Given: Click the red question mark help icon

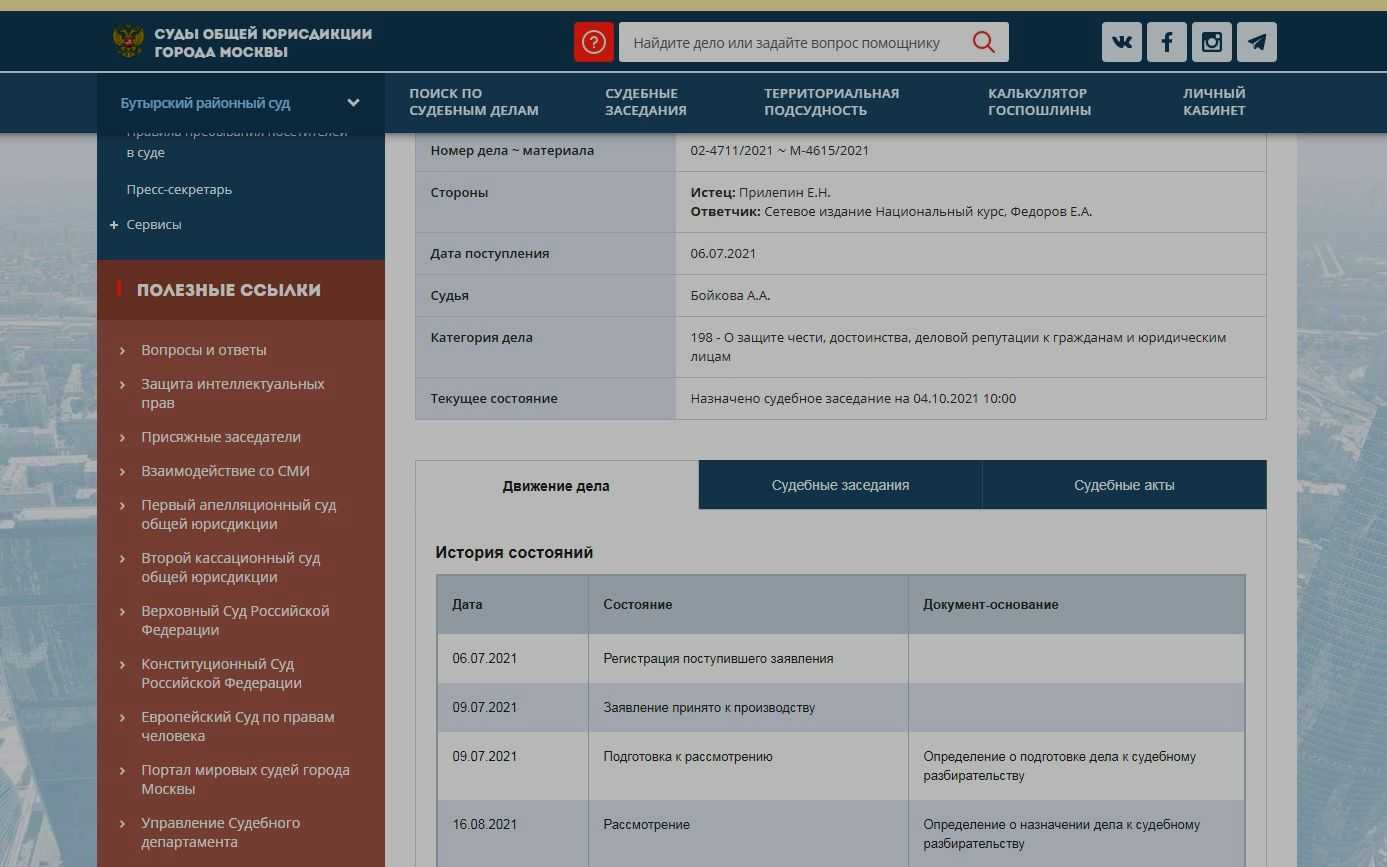Looking at the screenshot, I should [x=593, y=42].
